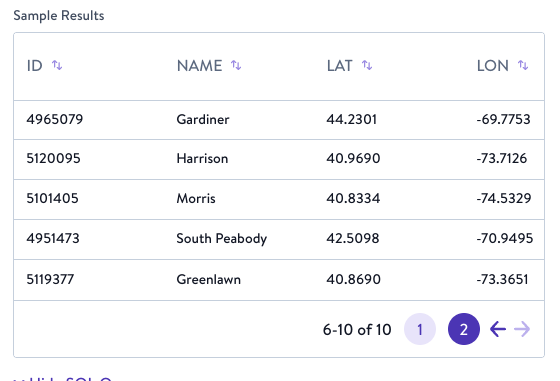The width and height of the screenshot is (560, 381).
Task: Select the Harrison row name
Action: click(202, 159)
